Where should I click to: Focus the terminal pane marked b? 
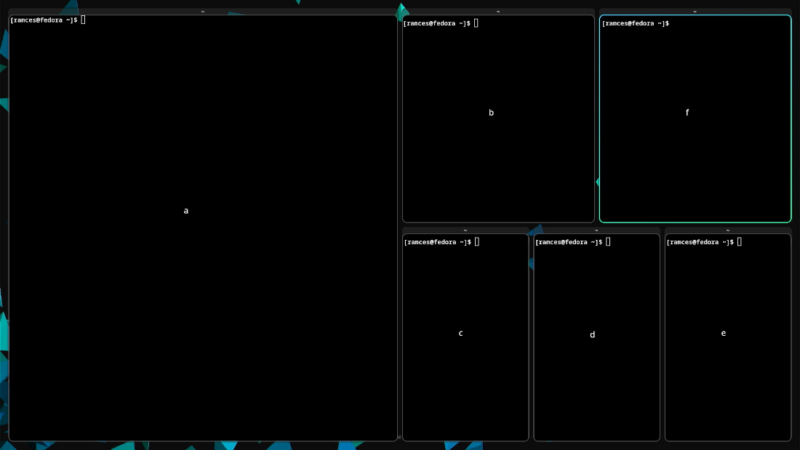pyautogui.click(x=498, y=118)
